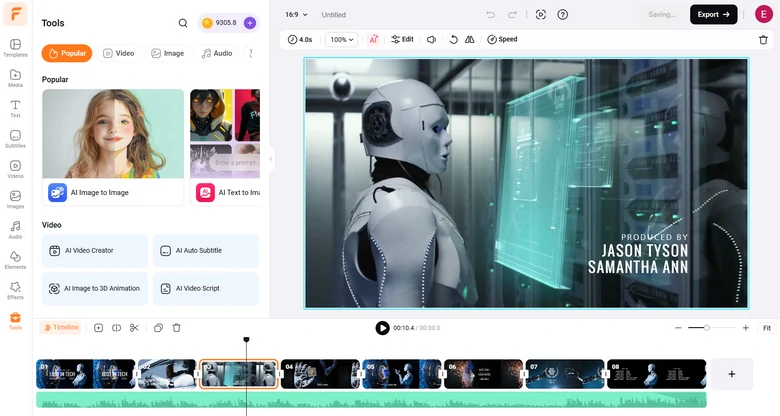Image resolution: width=780 pixels, height=416 pixels.
Task: Select the Audio category tab
Action: pos(216,53)
